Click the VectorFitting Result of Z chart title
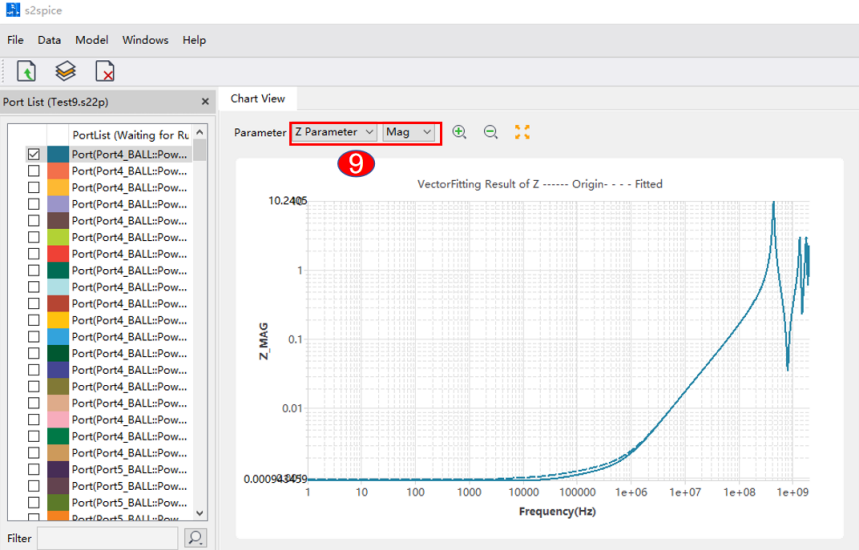 (540, 184)
